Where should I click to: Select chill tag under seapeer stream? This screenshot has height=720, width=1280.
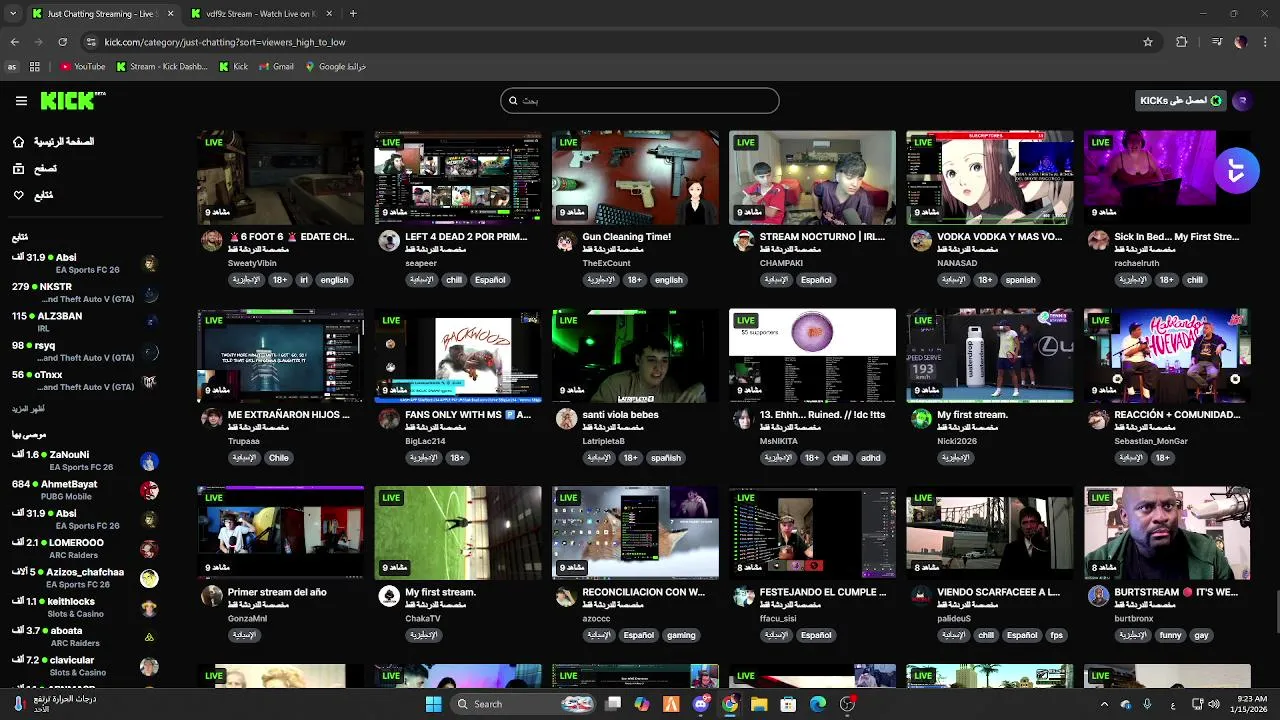[x=454, y=280]
